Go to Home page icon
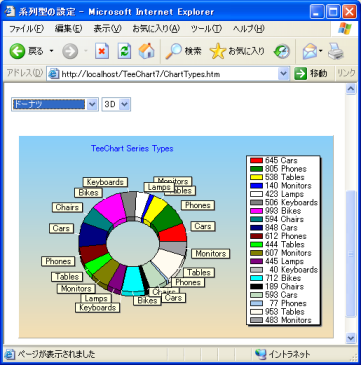 click(147, 51)
